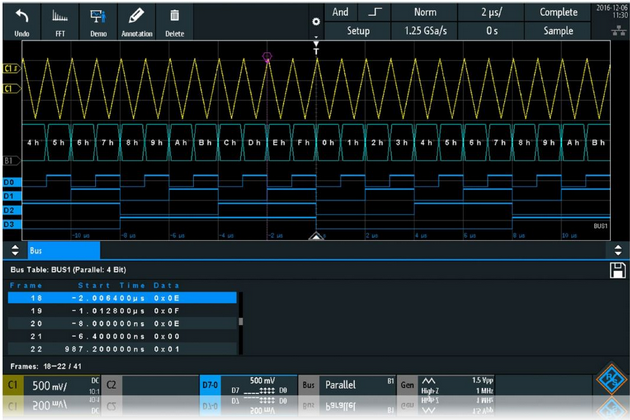The image size is (630, 420).
Task: Select frame 19 row with 0x0F
Action: pos(122,311)
